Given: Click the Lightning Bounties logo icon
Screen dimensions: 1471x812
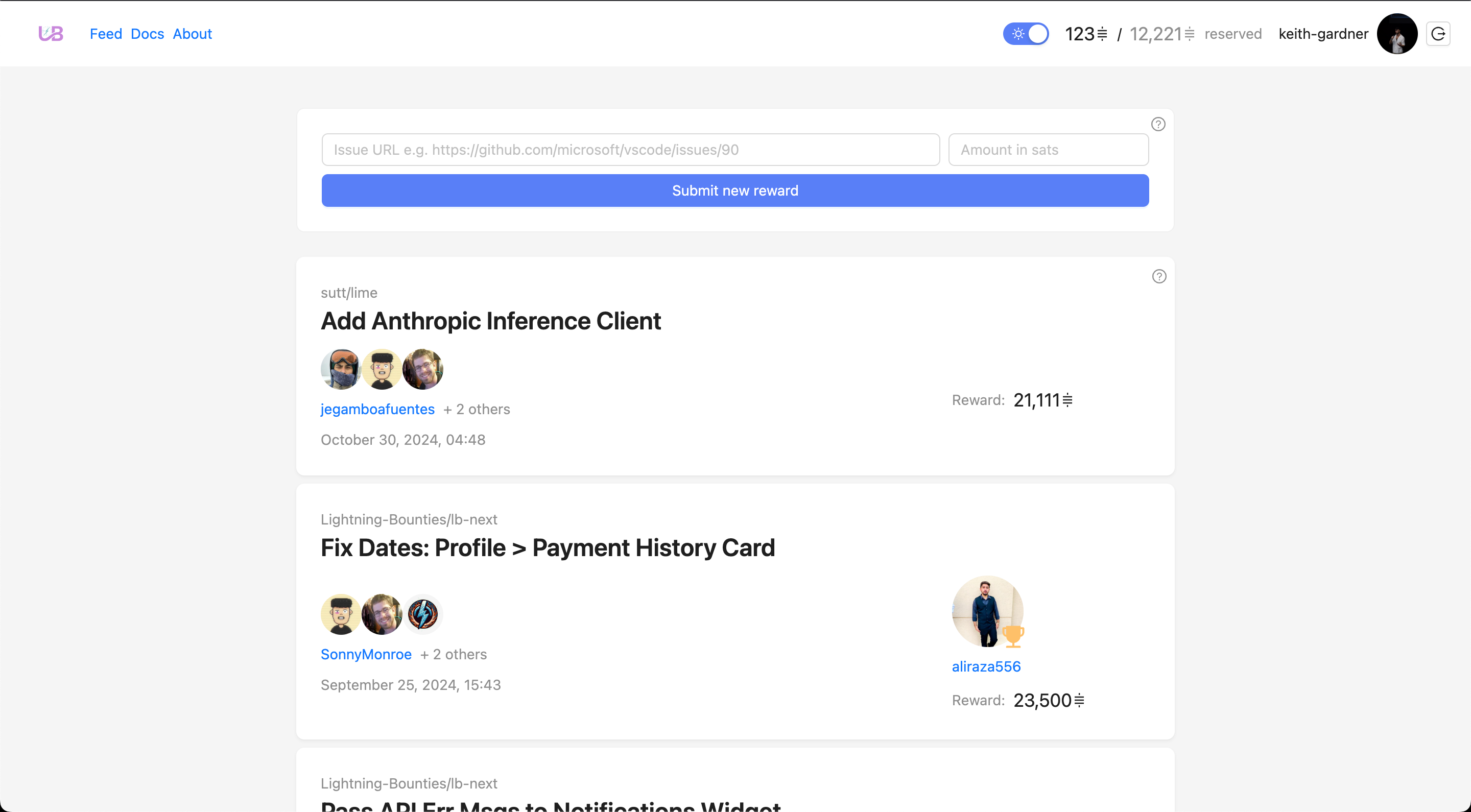Looking at the screenshot, I should click(51, 34).
